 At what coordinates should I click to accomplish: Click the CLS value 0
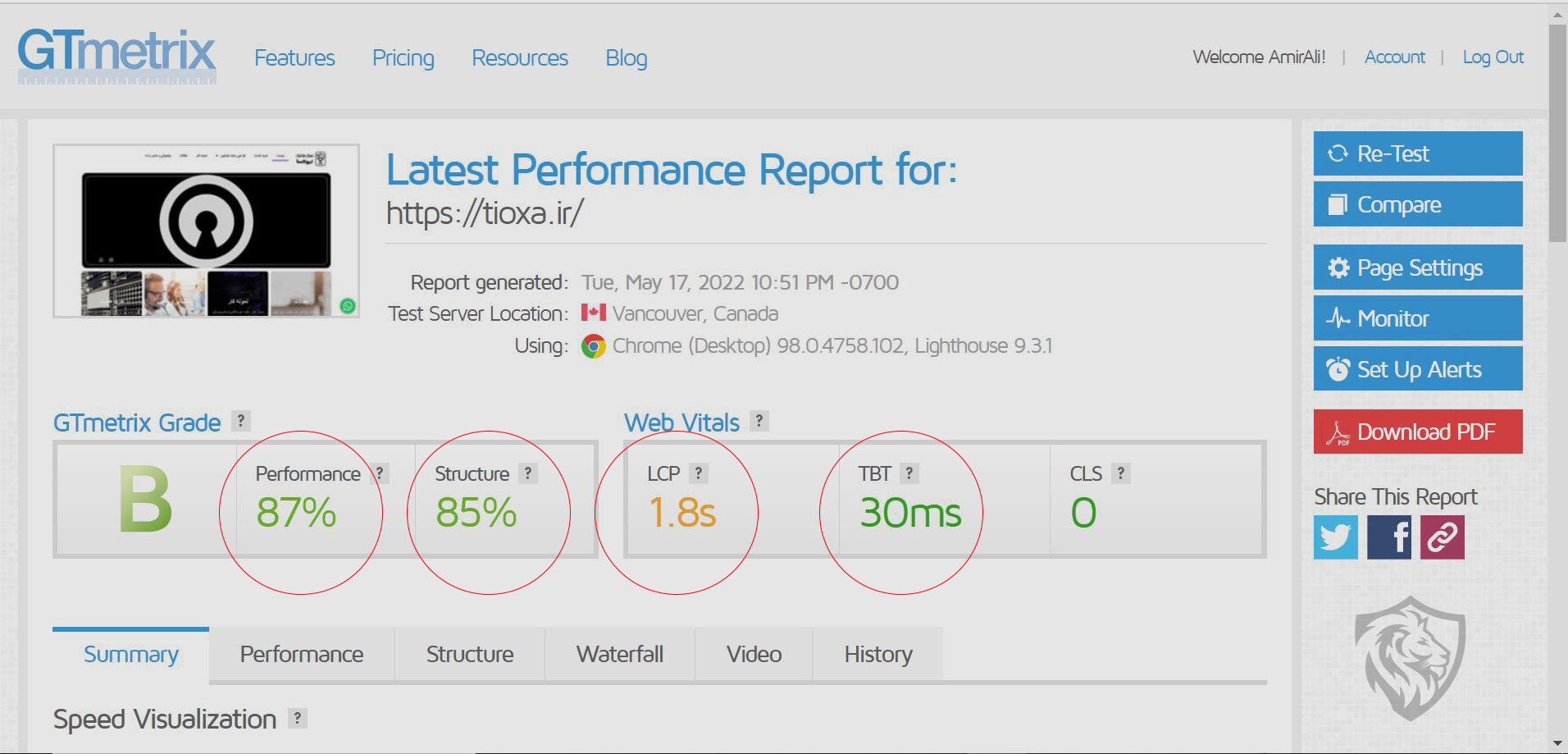tap(1083, 514)
